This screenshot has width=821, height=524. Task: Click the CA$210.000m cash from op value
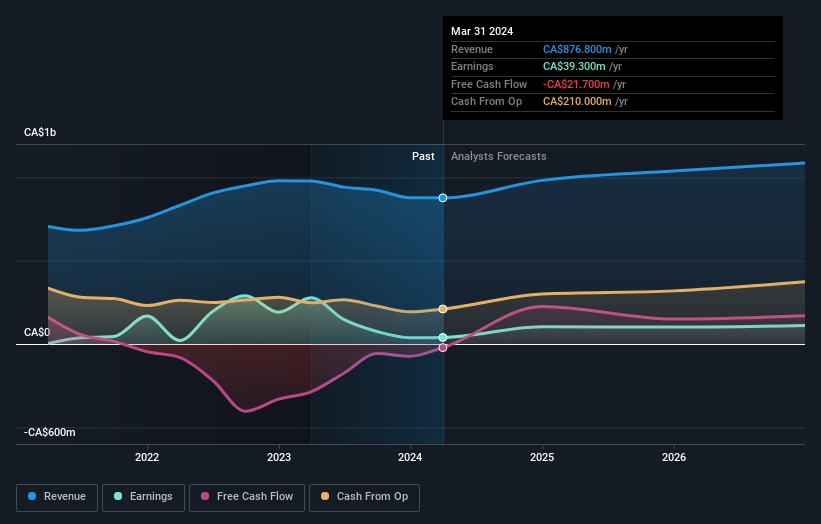pyautogui.click(x=577, y=102)
